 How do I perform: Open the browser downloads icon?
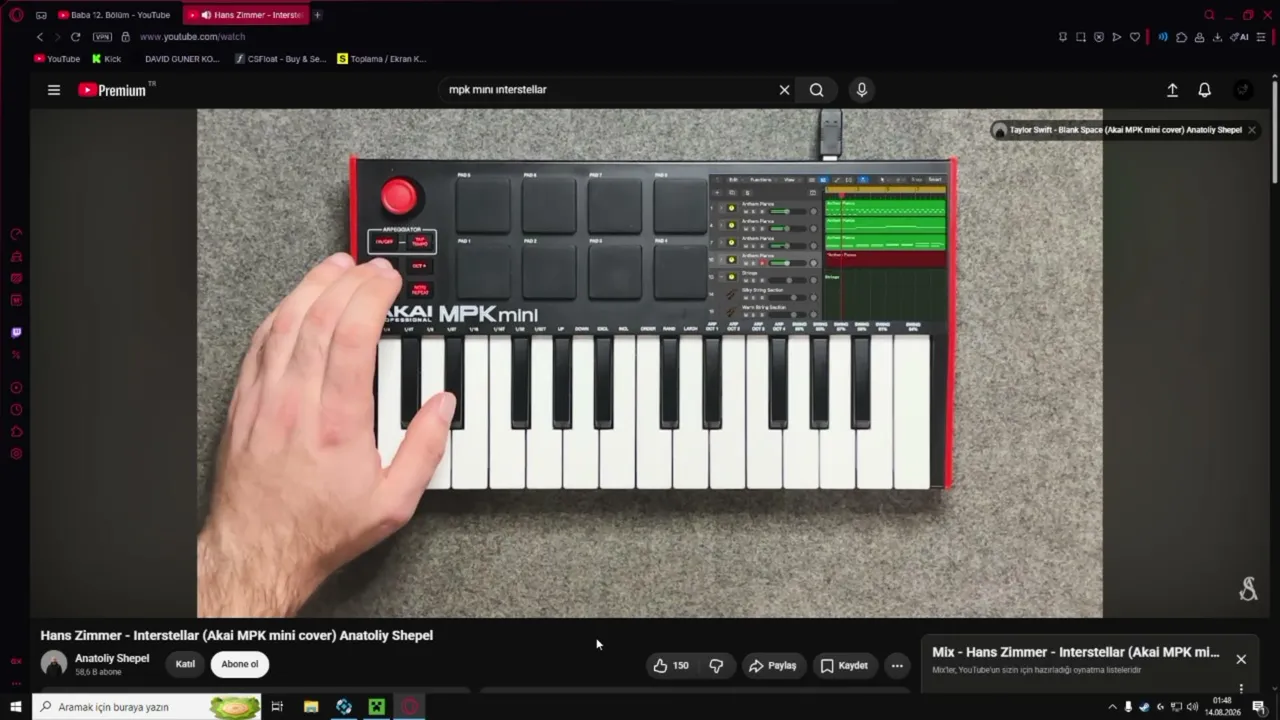[x=1217, y=37]
